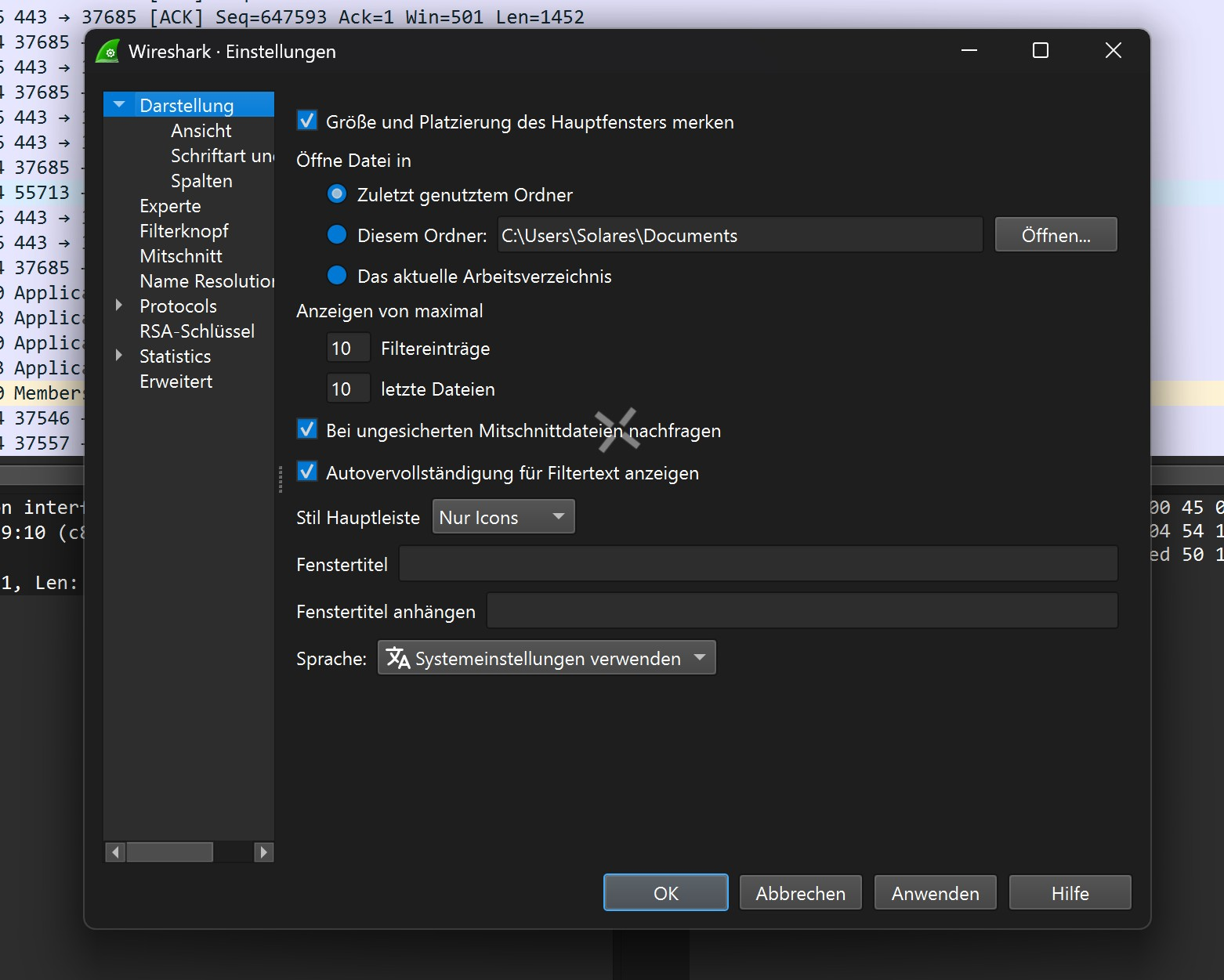The image size is (1224, 980).
Task: Click the Wireshark fin icon in title bar
Action: (107, 52)
